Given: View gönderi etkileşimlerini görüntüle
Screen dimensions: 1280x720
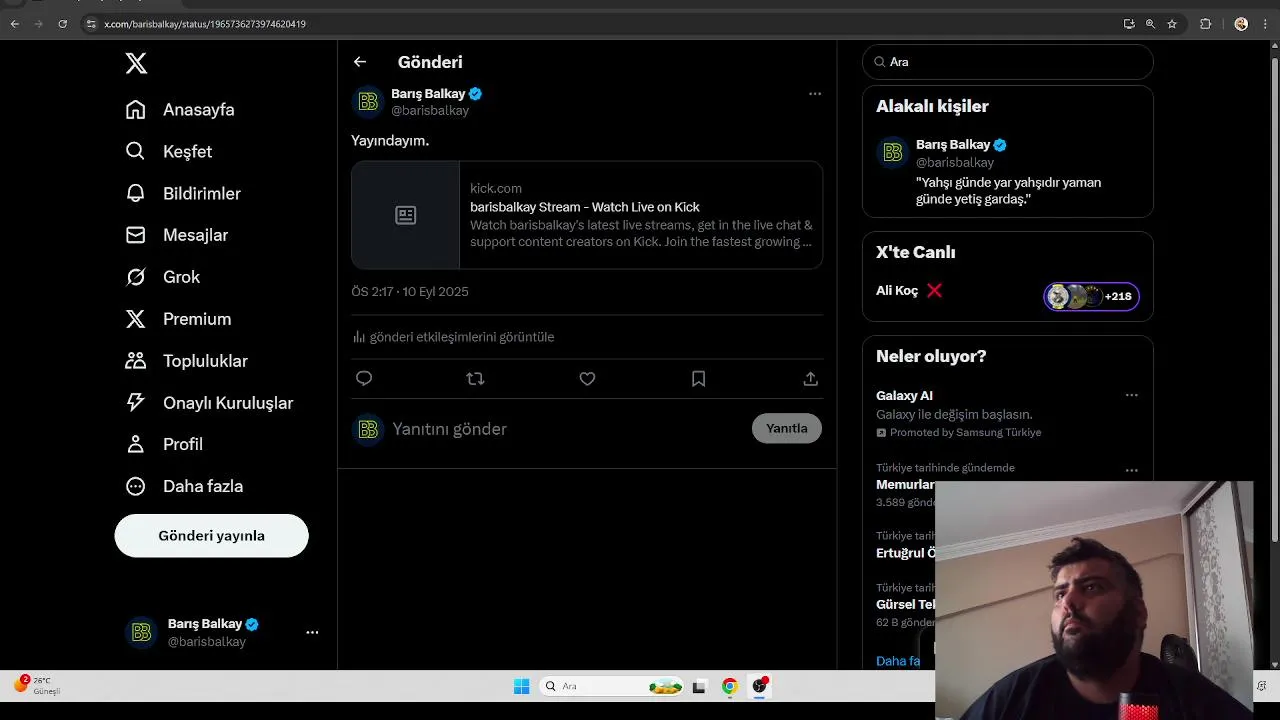Looking at the screenshot, I should pos(453,337).
